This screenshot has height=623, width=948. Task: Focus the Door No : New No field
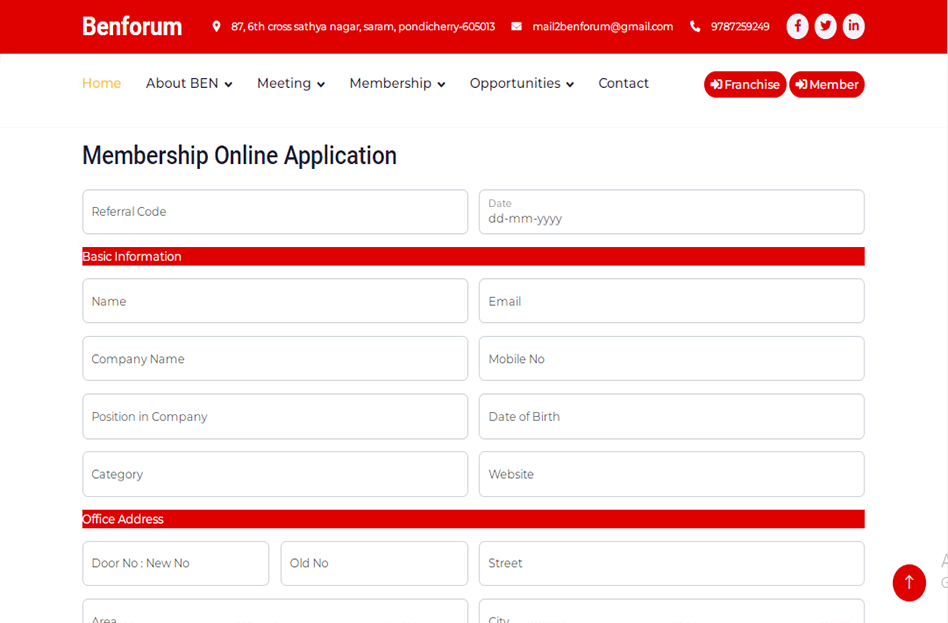pyautogui.click(x=176, y=563)
